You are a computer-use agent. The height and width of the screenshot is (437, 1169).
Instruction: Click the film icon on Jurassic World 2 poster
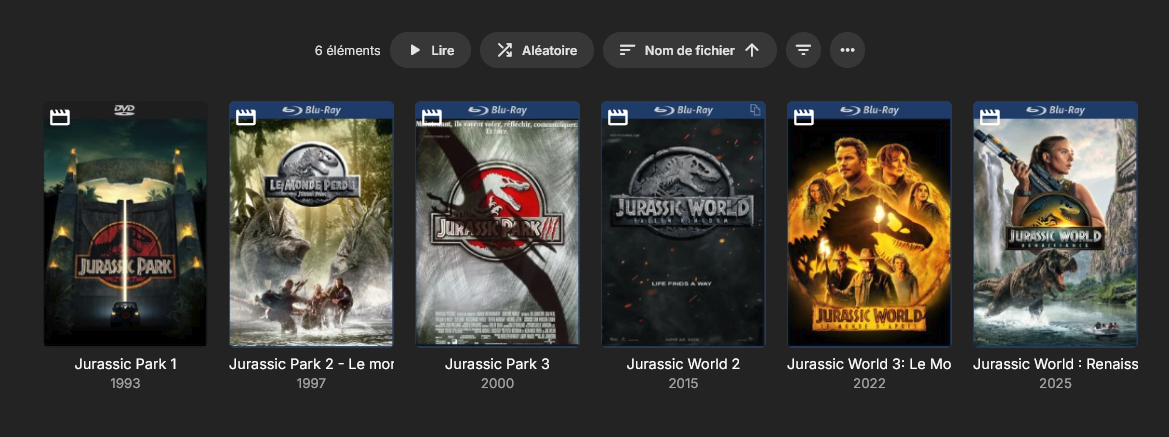click(618, 117)
